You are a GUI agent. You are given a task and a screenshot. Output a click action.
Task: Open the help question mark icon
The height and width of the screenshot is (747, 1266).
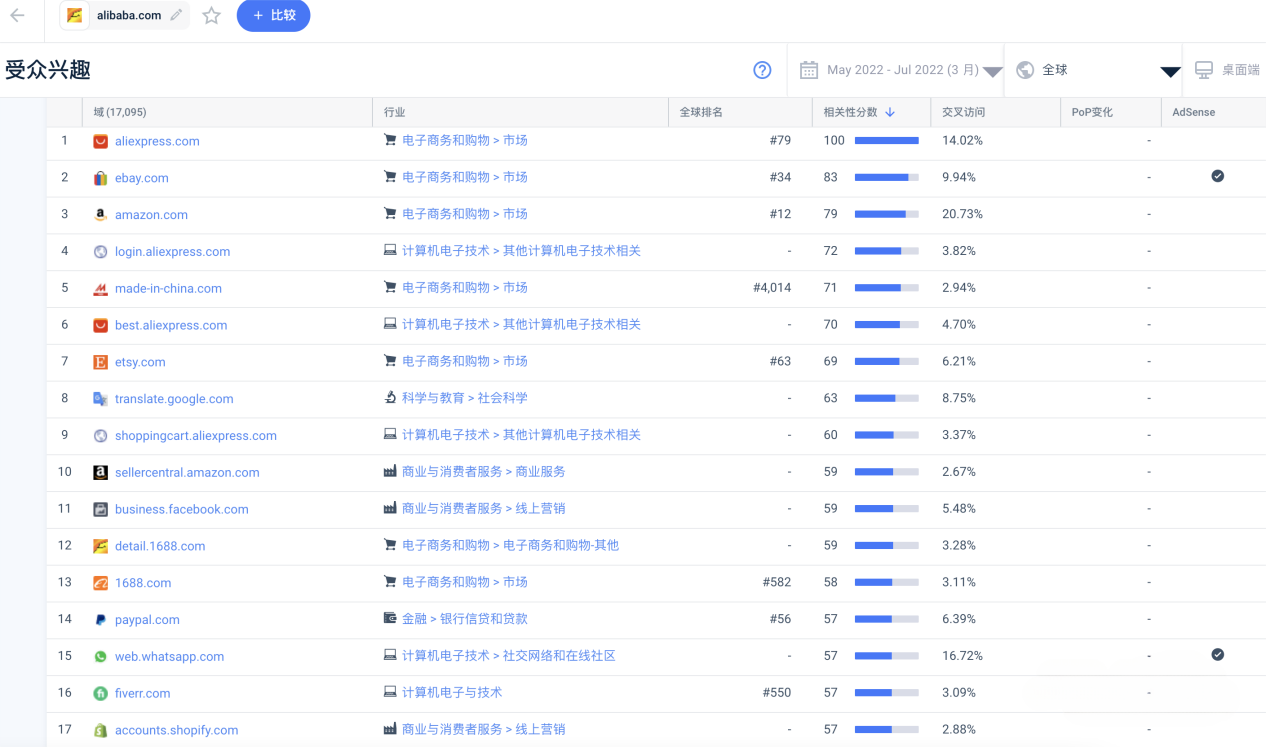762,70
